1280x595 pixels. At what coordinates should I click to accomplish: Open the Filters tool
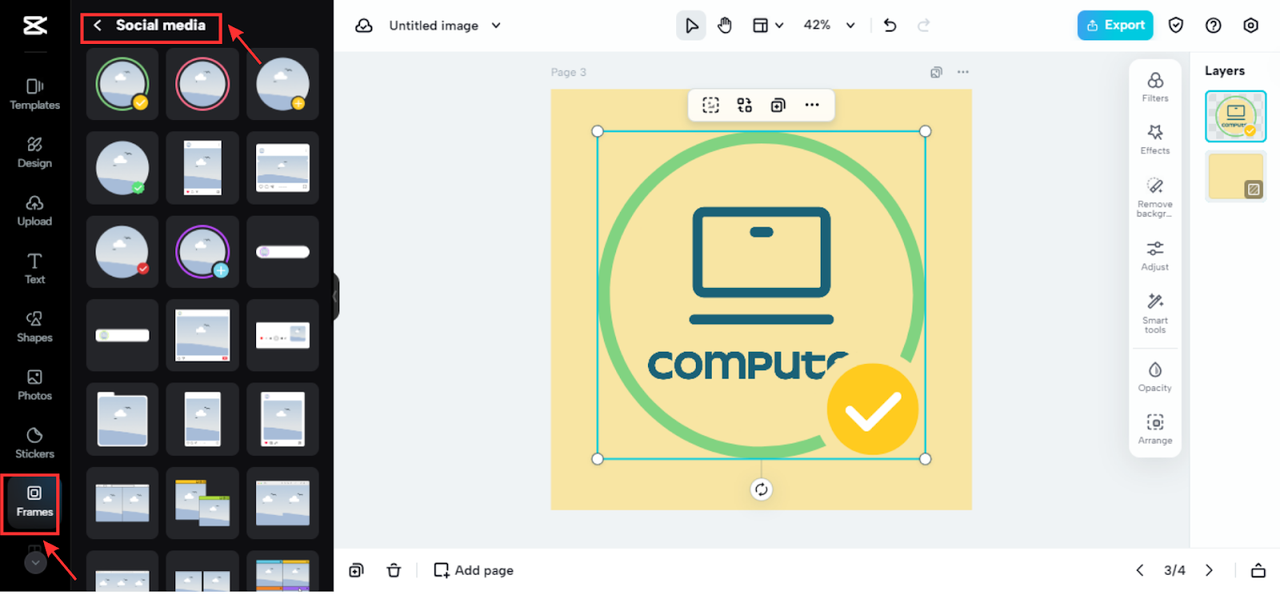pos(1155,87)
